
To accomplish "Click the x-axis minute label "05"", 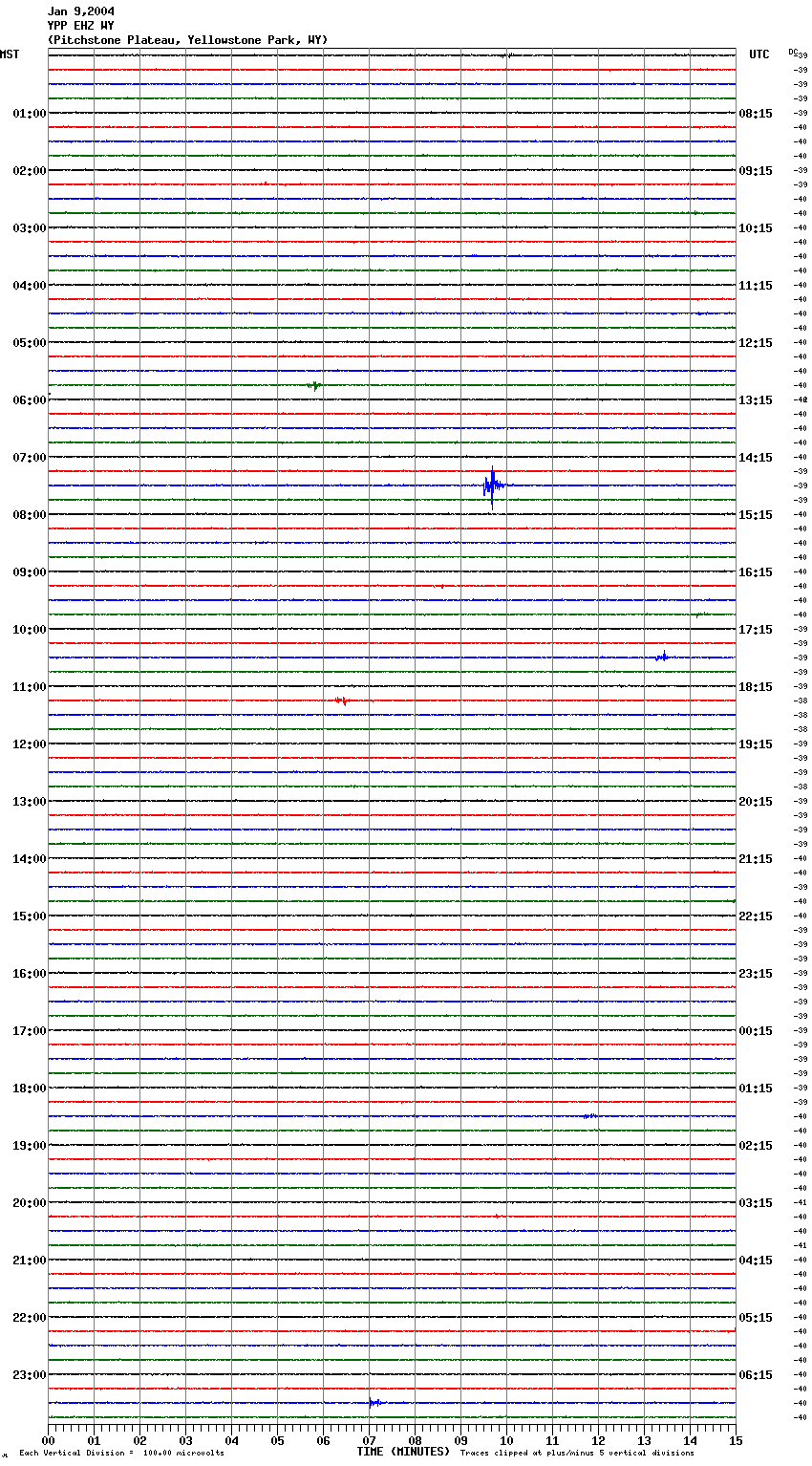I will point(277,1440).
